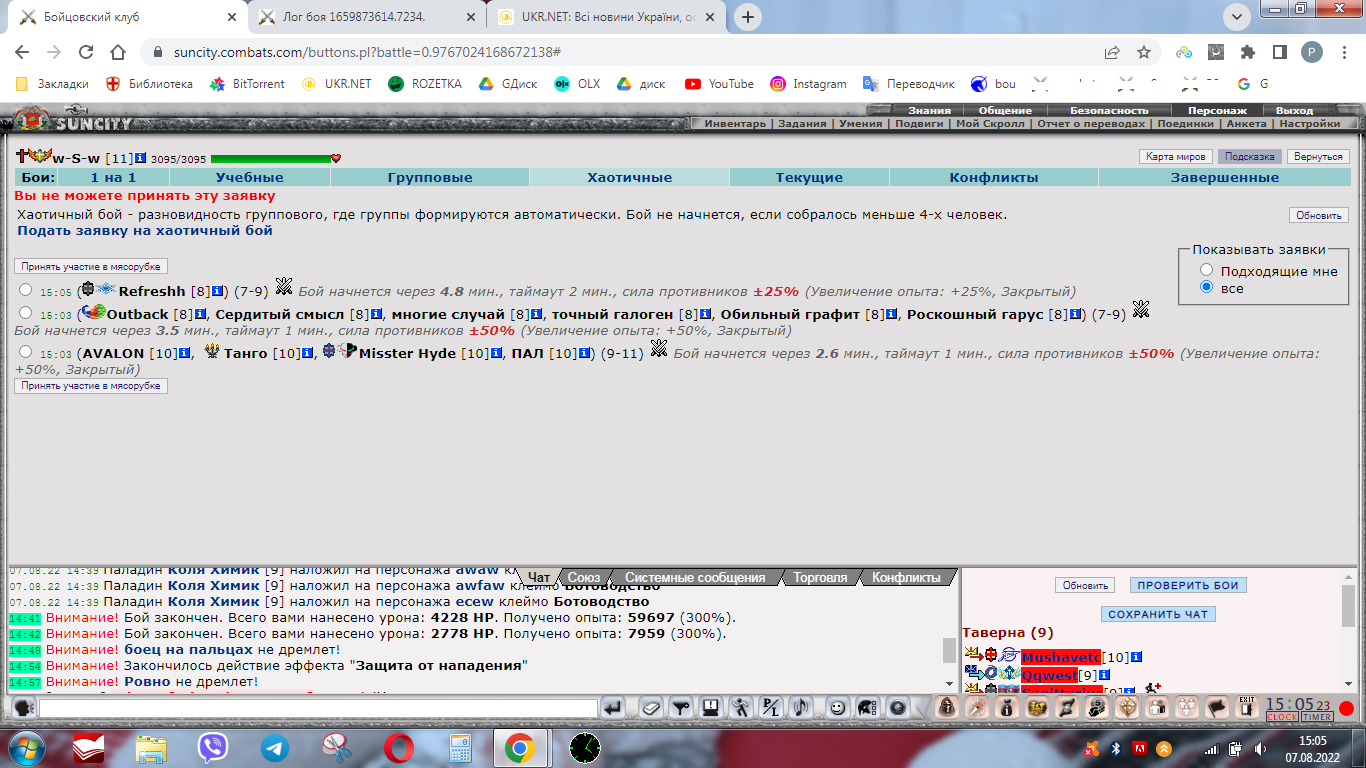Click the player list scrollbar down arrow
The height and width of the screenshot is (768, 1366).
click(1348, 683)
